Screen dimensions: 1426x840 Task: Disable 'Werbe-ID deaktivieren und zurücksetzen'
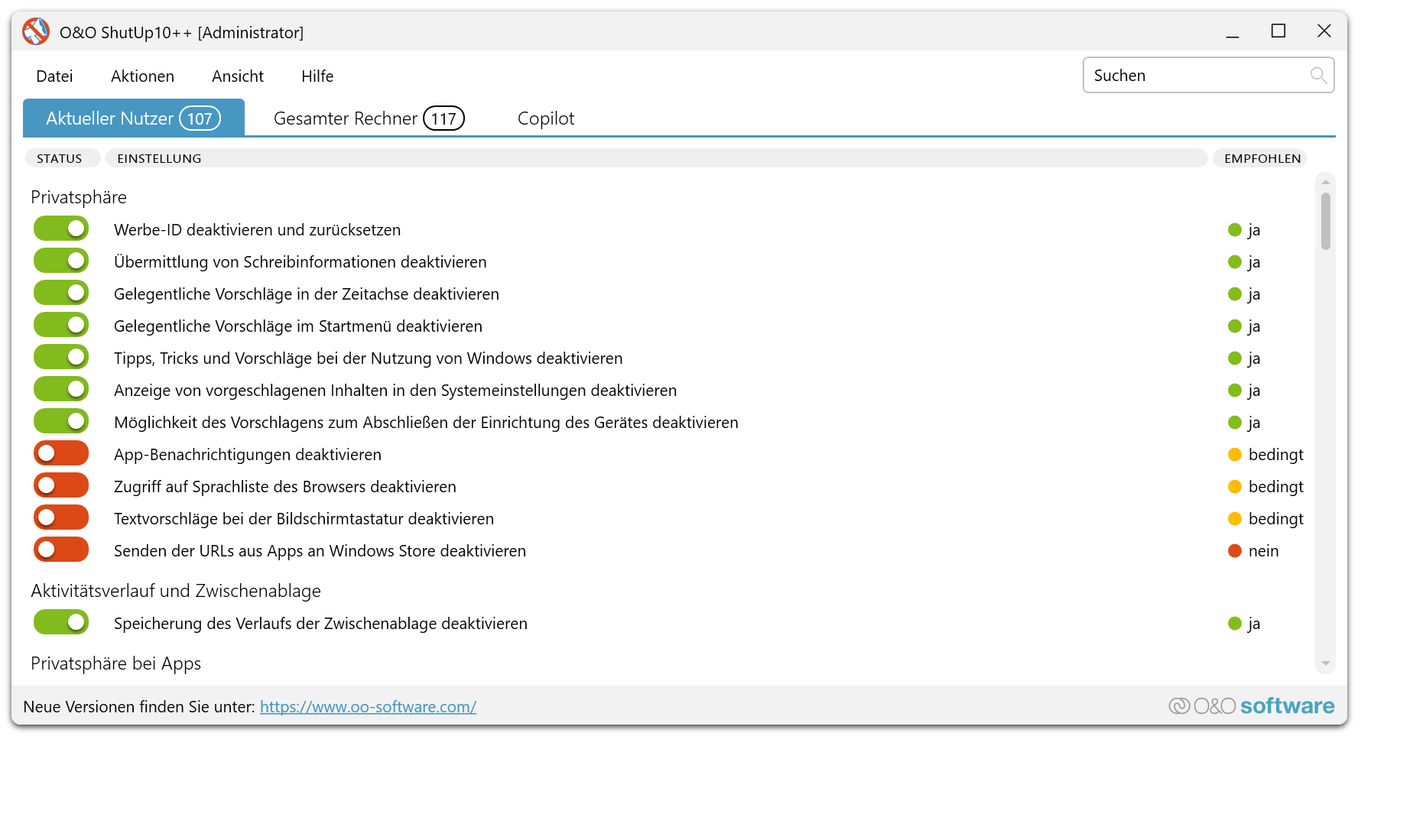point(60,228)
